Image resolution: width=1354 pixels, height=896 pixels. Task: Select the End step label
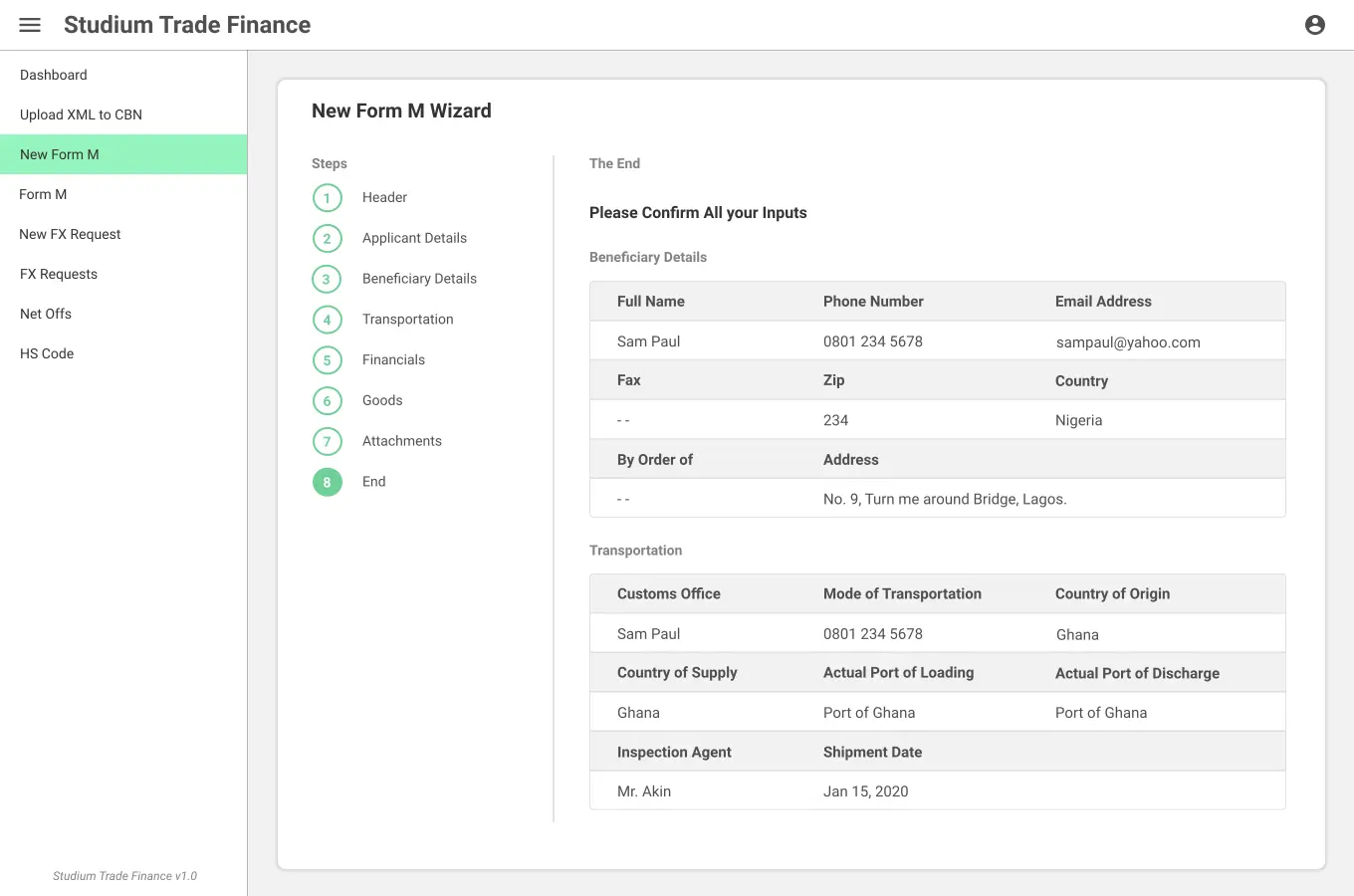(373, 481)
